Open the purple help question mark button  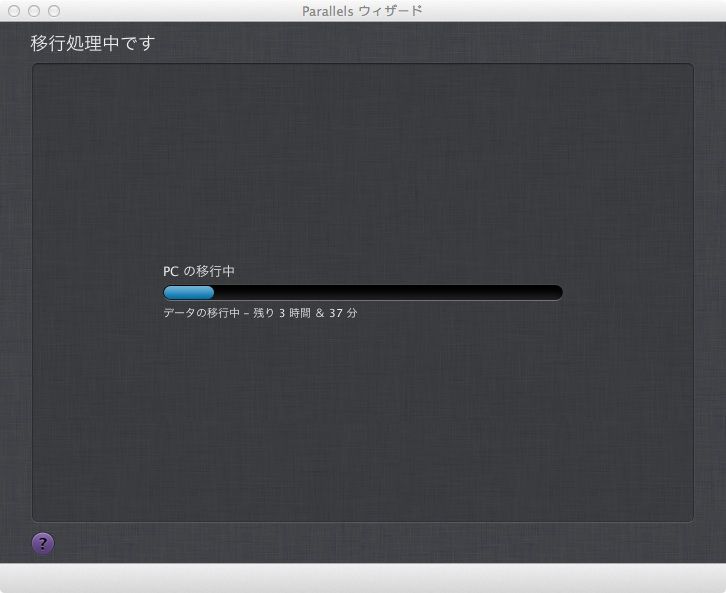43,543
